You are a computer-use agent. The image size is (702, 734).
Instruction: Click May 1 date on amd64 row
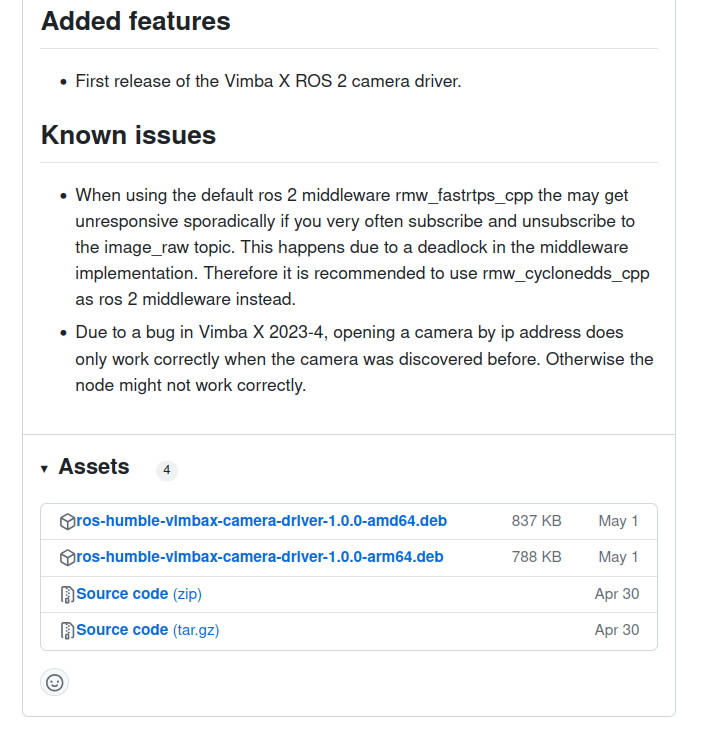618,521
